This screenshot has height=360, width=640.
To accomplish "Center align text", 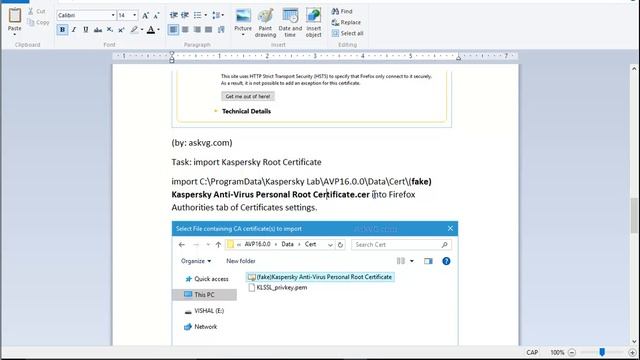I will tap(185, 29).
